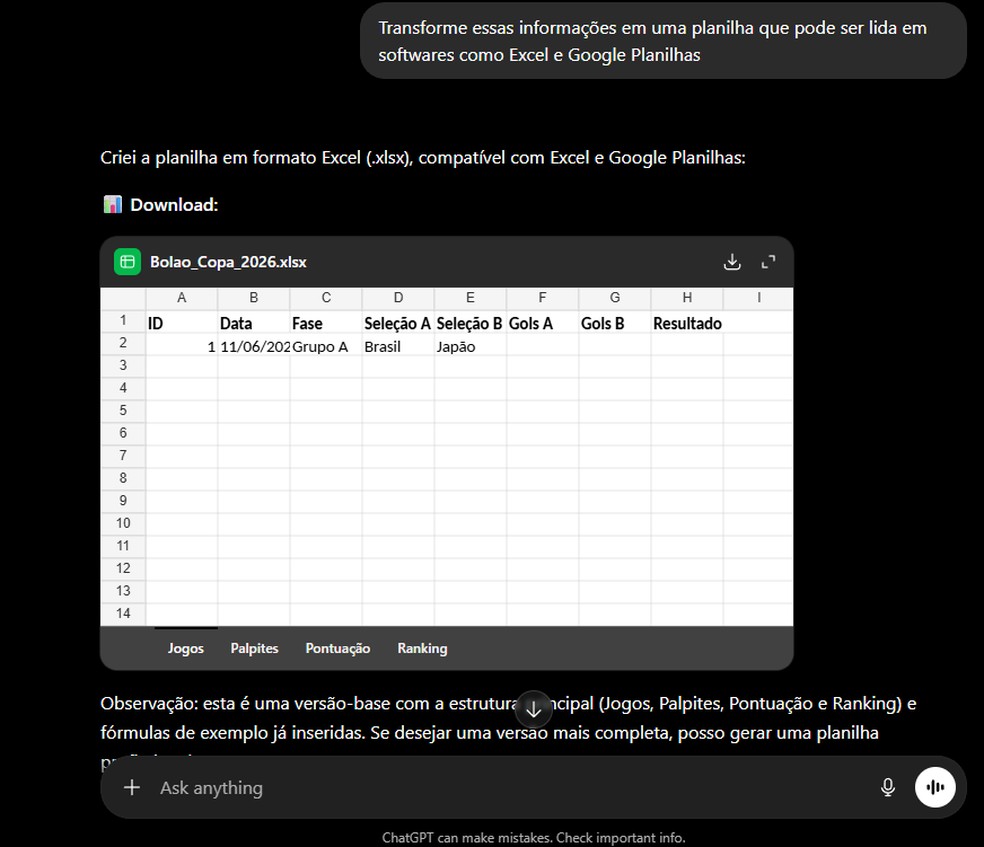Click the scroll-to-bottom arrow button
The width and height of the screenshot is (984, 847).
point(533,709)
